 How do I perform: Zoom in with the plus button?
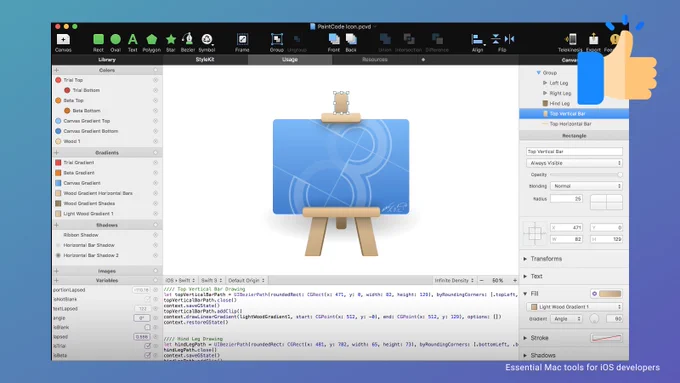point(515,281)
